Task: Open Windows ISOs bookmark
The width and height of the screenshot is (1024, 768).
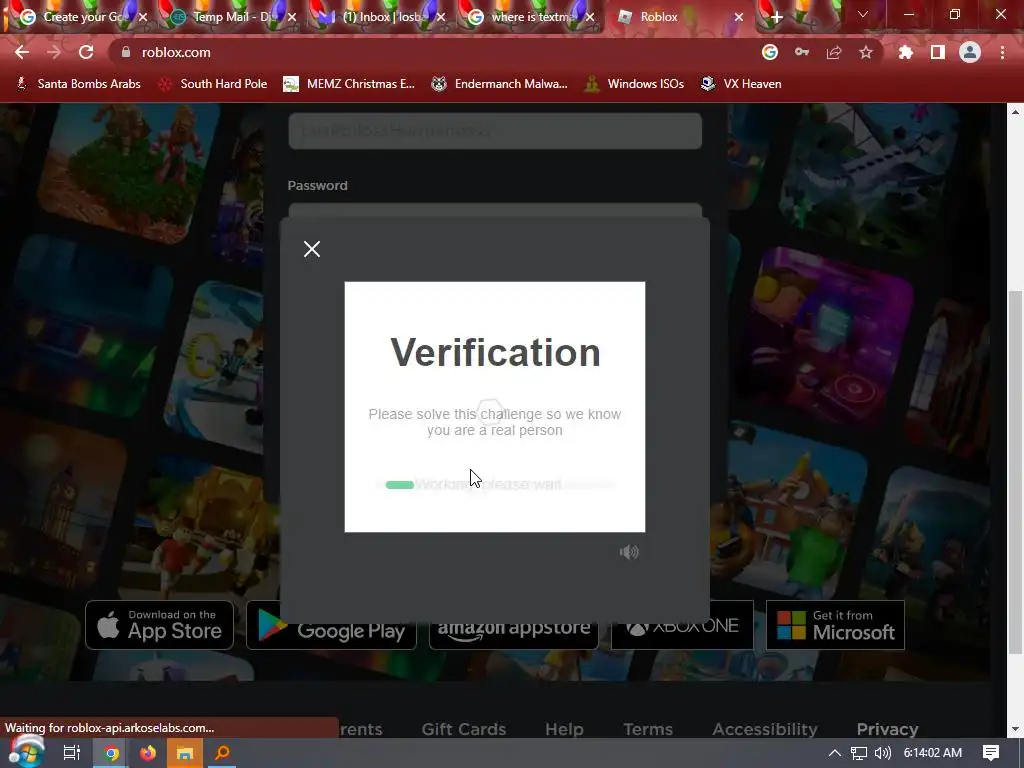Action: 634,84
